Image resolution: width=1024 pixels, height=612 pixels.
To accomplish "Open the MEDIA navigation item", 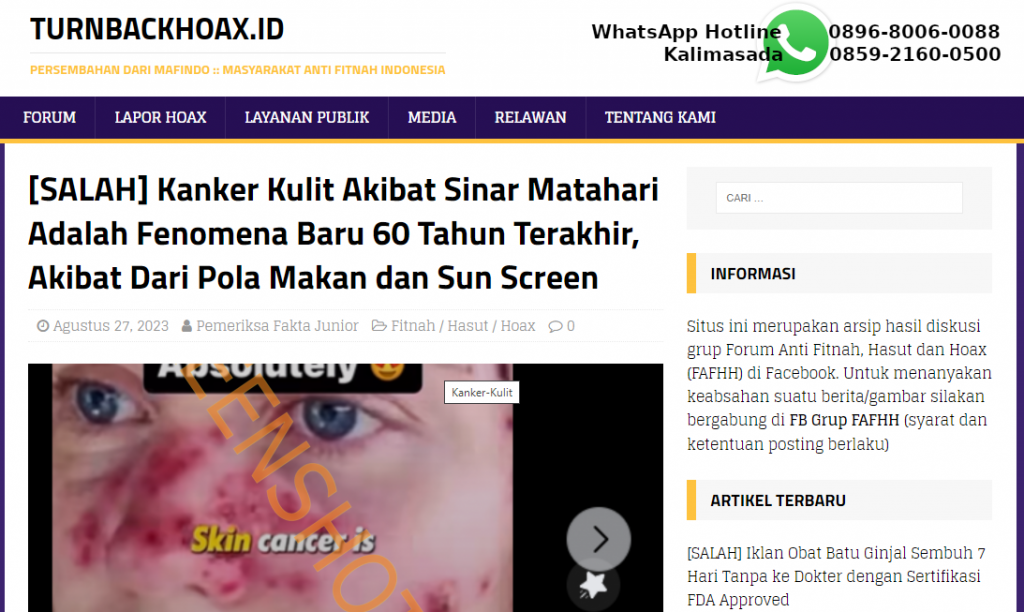I will point(432,118).
